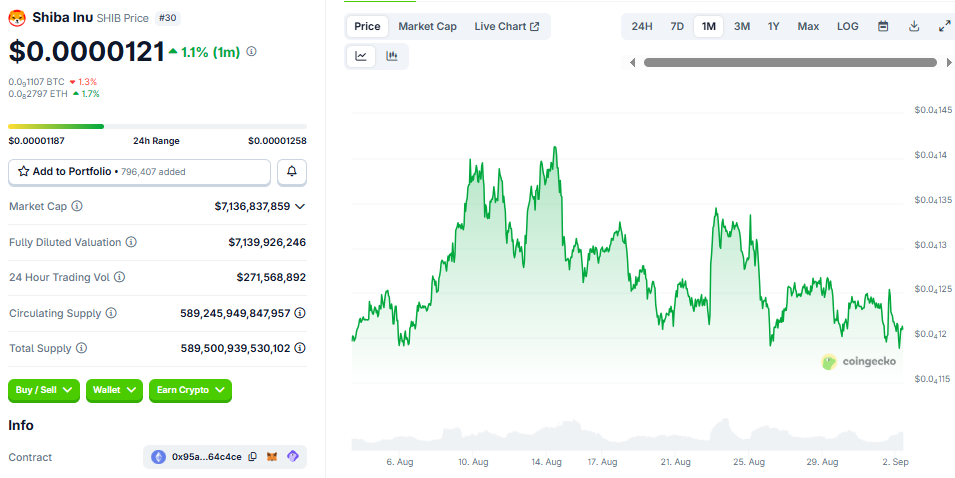This screenshot has width=955, height=478.
Task: Click the price peak near 14. Aug
Action: [555, 147]
